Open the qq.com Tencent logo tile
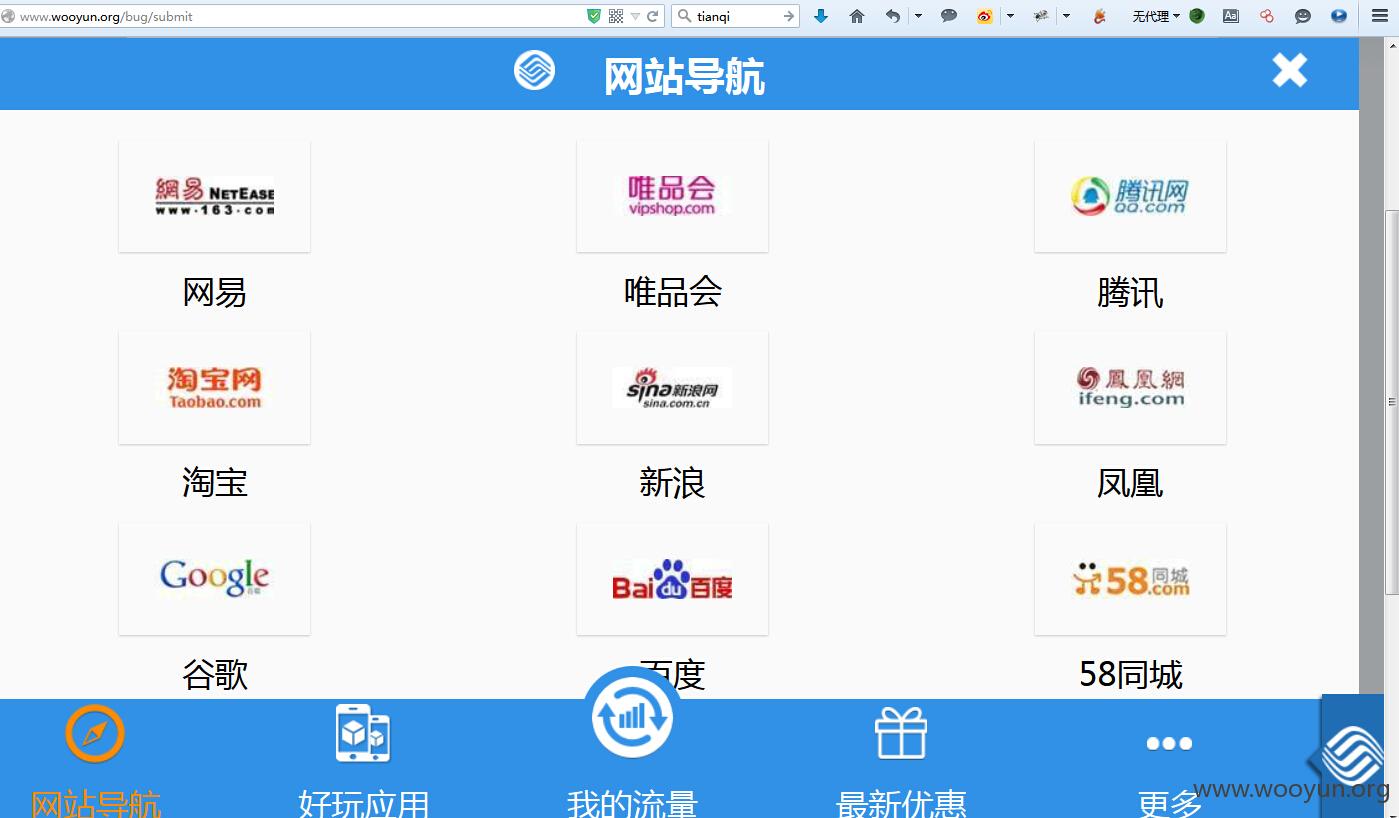Viewport: 1399px width, 818px height. [x=1130, y=196]
